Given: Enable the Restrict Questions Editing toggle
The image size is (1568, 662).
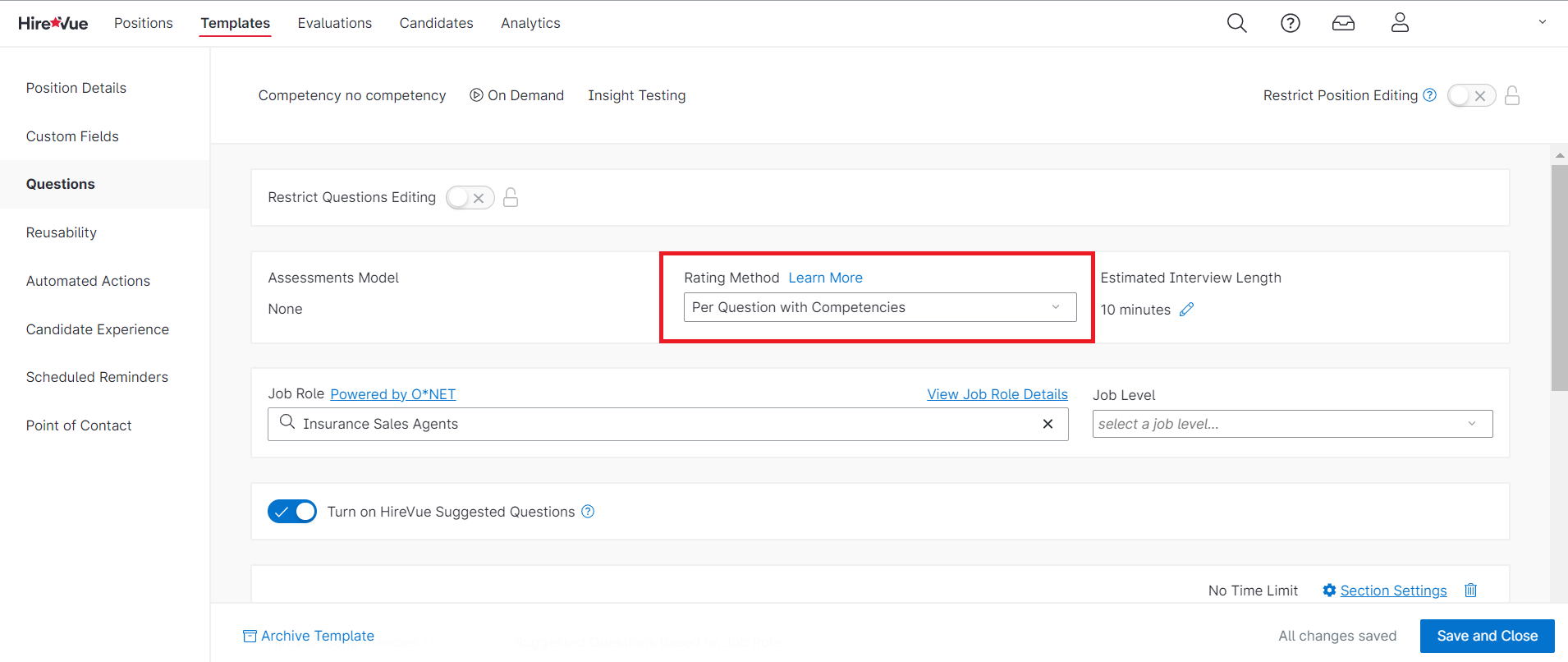Looking at the screenshot, I should click(470, 198).
